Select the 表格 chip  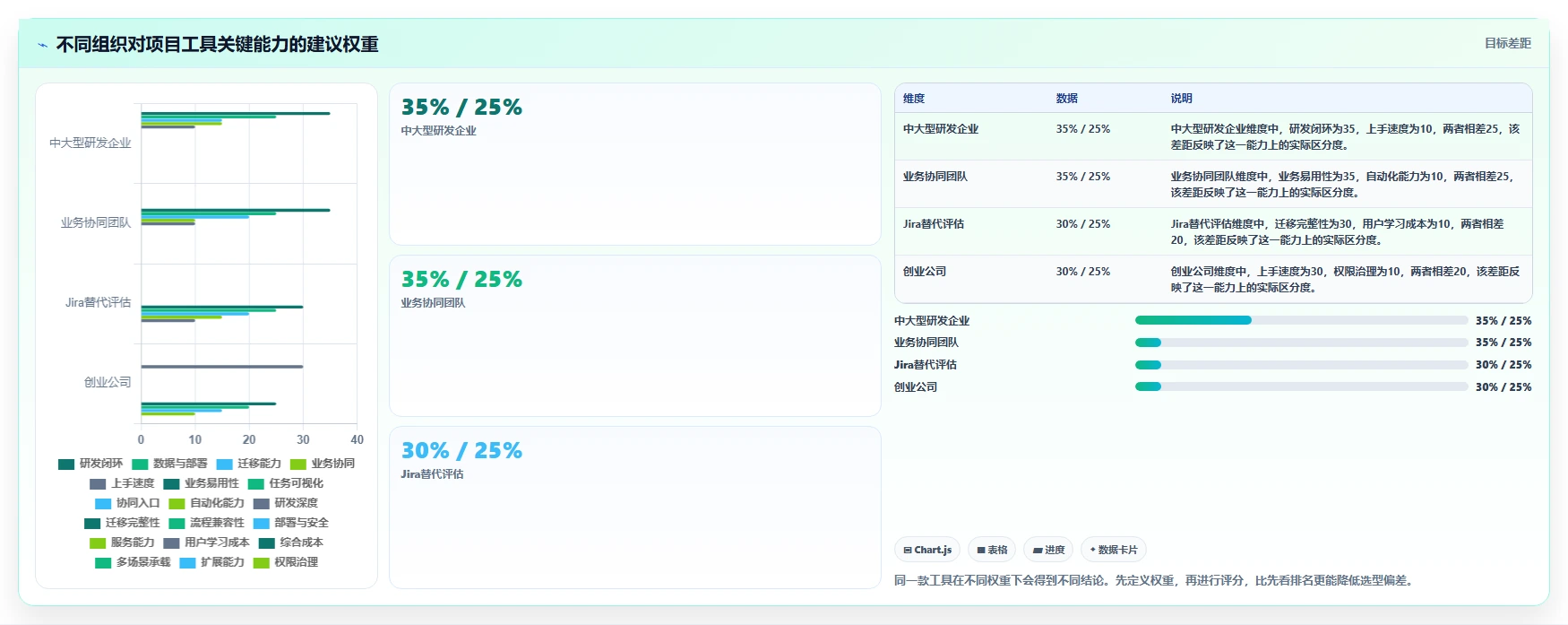pyautogui.click(x=992, y=550)
